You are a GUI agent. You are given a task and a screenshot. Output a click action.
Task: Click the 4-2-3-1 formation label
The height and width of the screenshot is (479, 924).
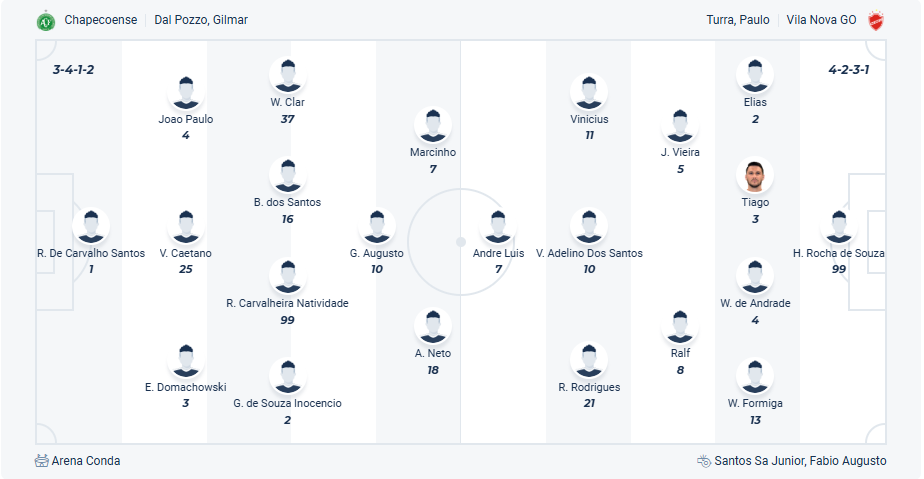coord(849,70)
